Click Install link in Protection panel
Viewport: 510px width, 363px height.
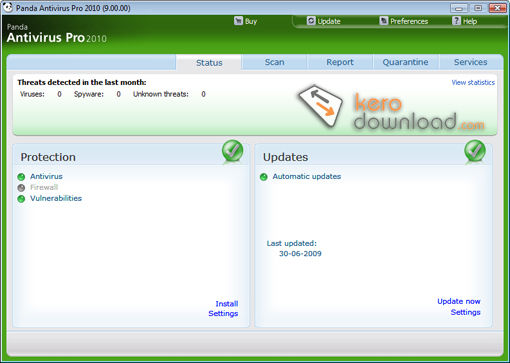[x=227, y=304]
